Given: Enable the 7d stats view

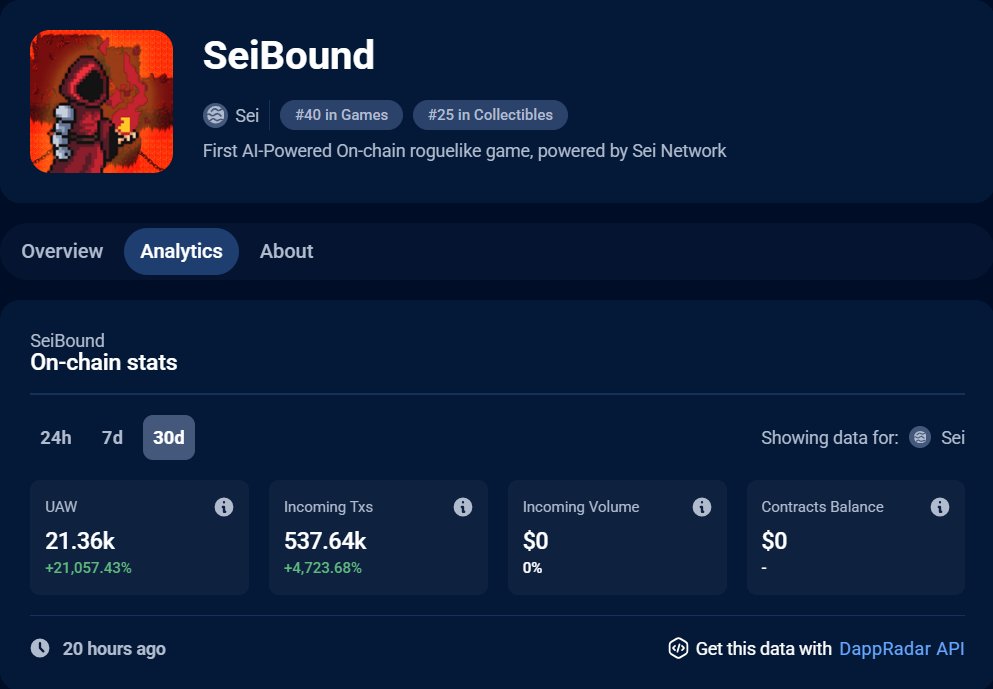Looking at the screenshot, I should pos(111,437).
